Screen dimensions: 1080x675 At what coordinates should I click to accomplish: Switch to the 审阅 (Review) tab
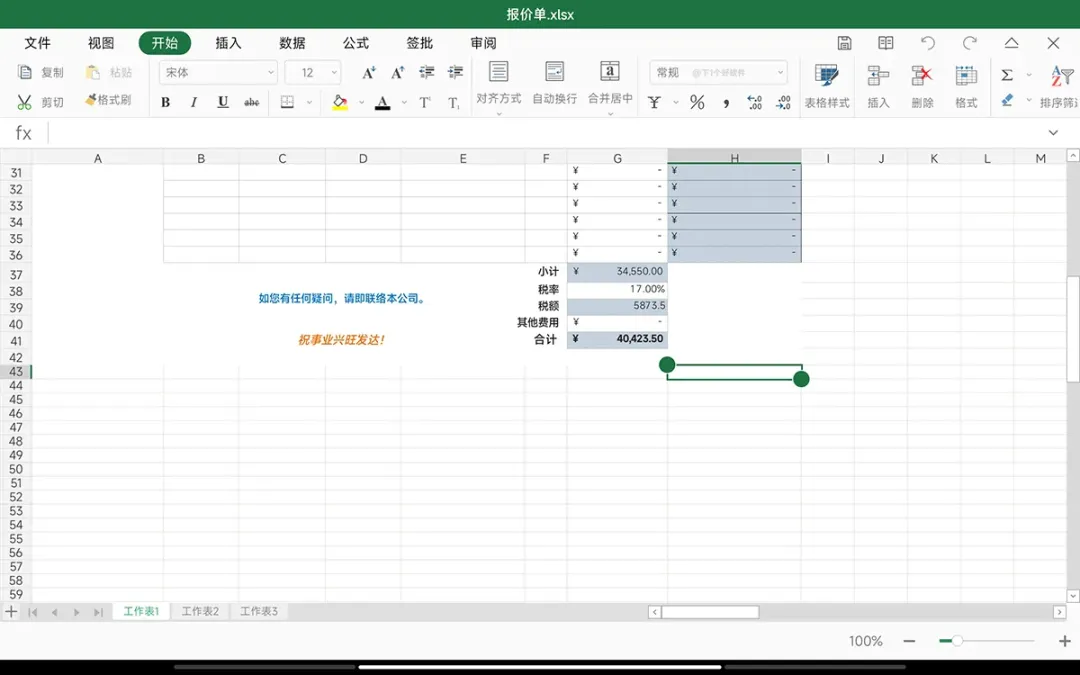[x=484, y=43]
